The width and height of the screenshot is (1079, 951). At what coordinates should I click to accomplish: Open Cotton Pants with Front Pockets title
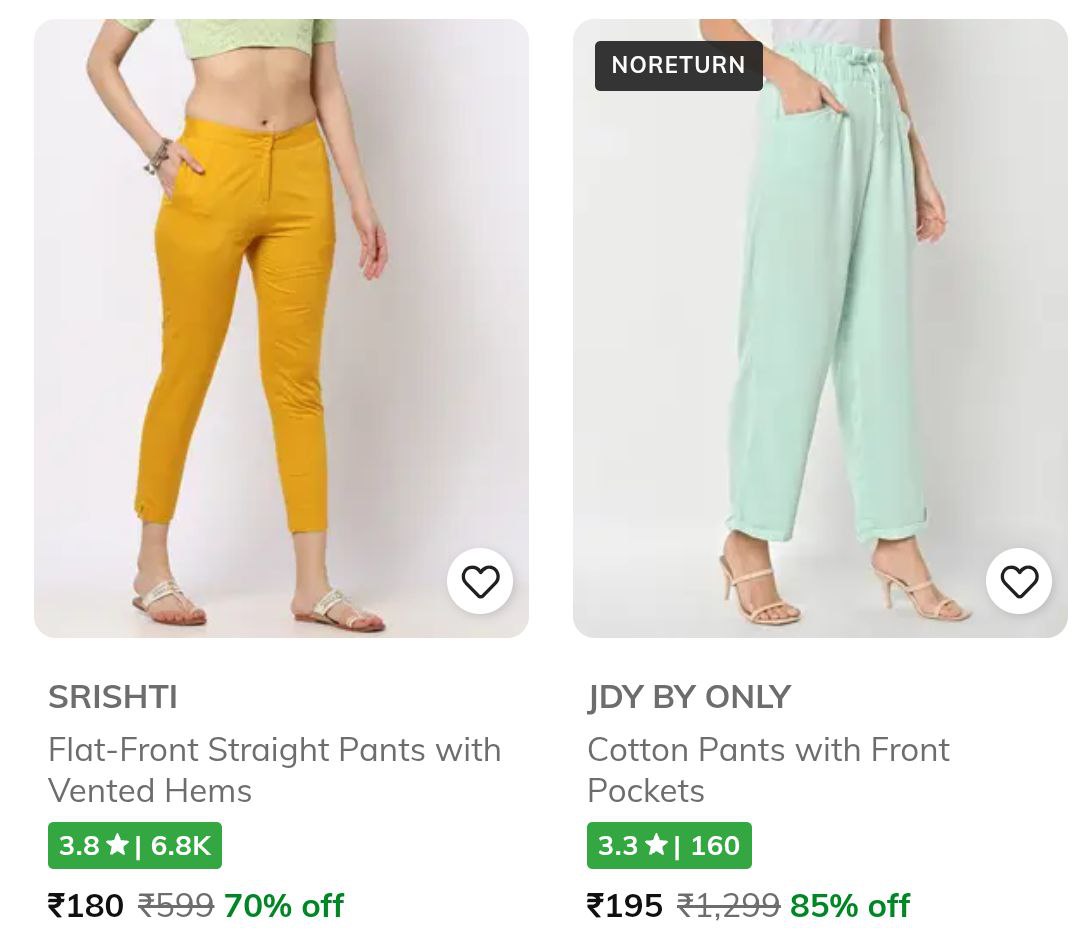click(x=768, y=770)
